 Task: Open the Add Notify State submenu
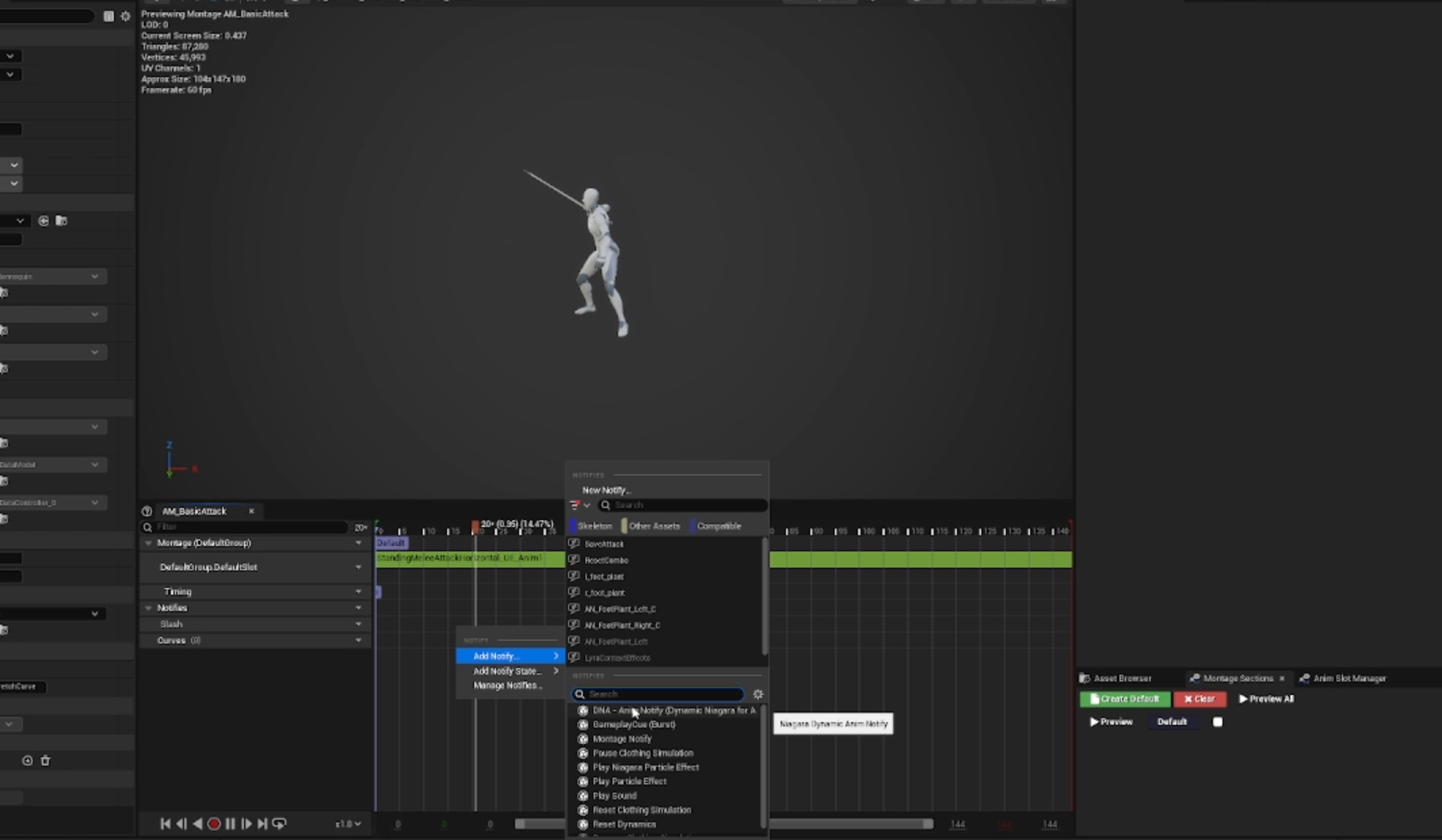508,671
